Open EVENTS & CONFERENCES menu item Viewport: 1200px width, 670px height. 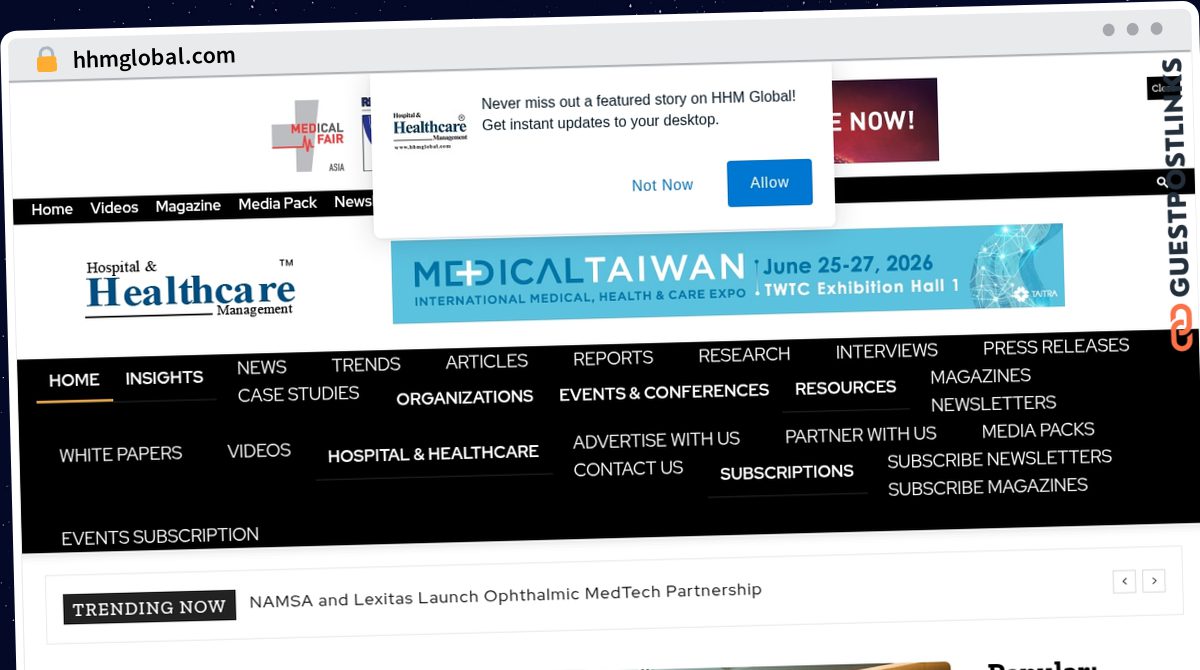tap(664, 392)
